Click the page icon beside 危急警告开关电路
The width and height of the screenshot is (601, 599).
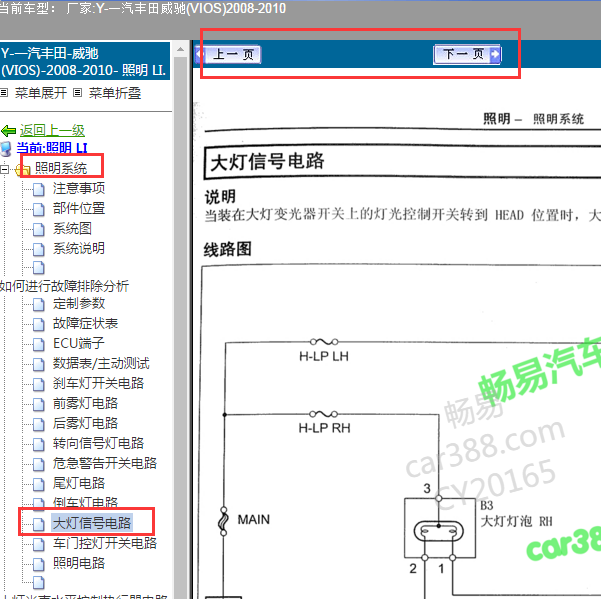coord(38,464)
